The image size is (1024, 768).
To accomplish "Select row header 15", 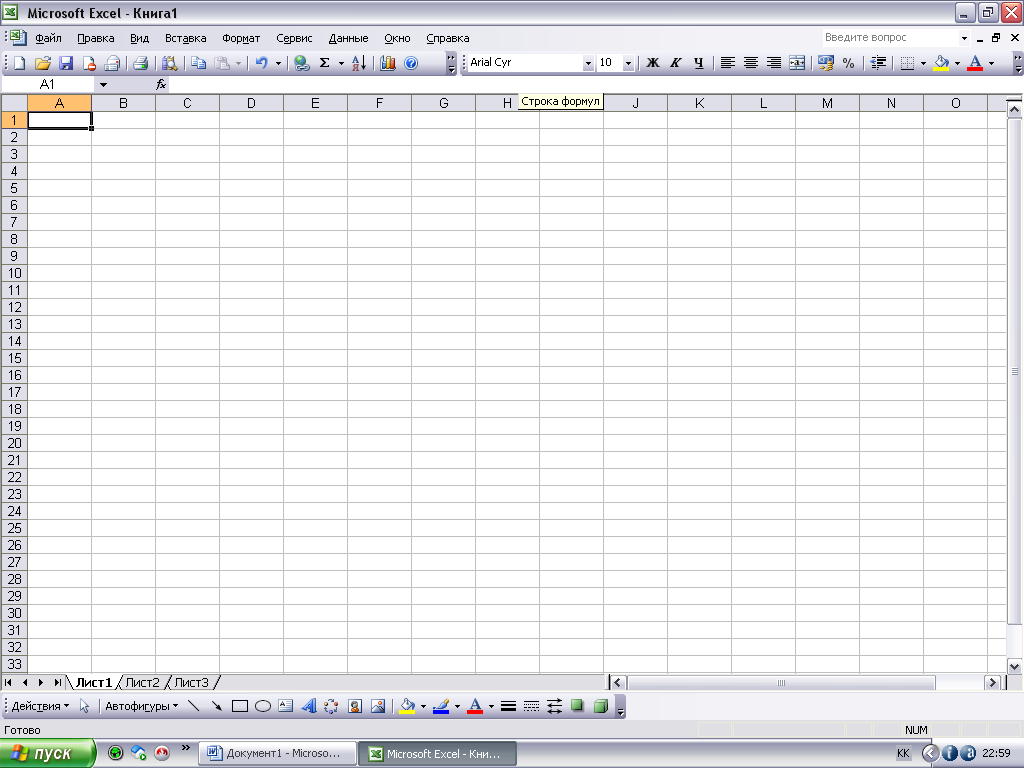I will (x=14, y=358).
